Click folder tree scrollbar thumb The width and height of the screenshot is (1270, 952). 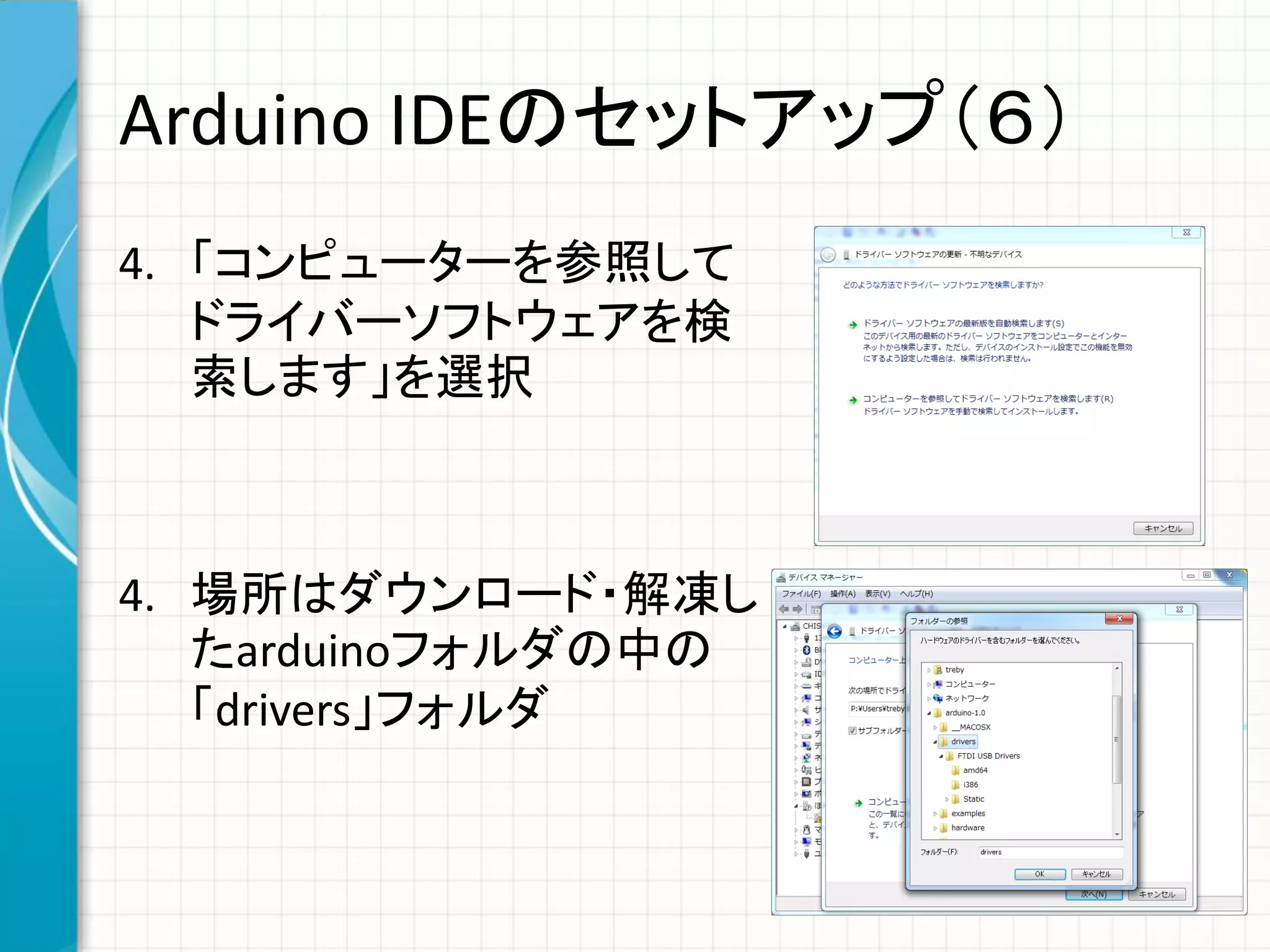(1117, 739)
